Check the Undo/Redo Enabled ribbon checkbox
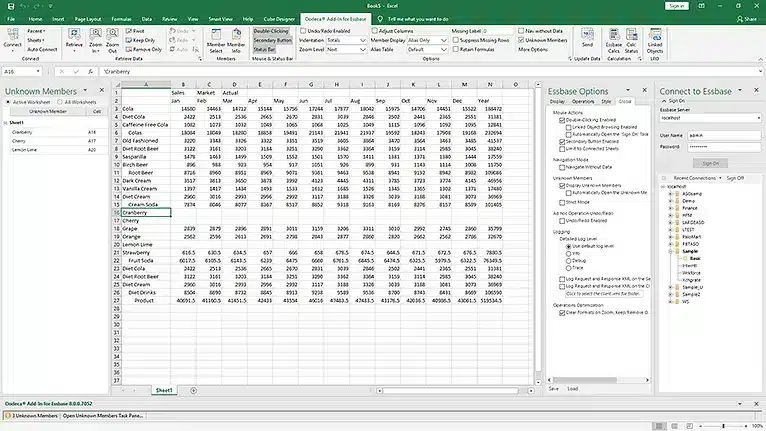Screen dimensions: 766x431 pos(303,31)
